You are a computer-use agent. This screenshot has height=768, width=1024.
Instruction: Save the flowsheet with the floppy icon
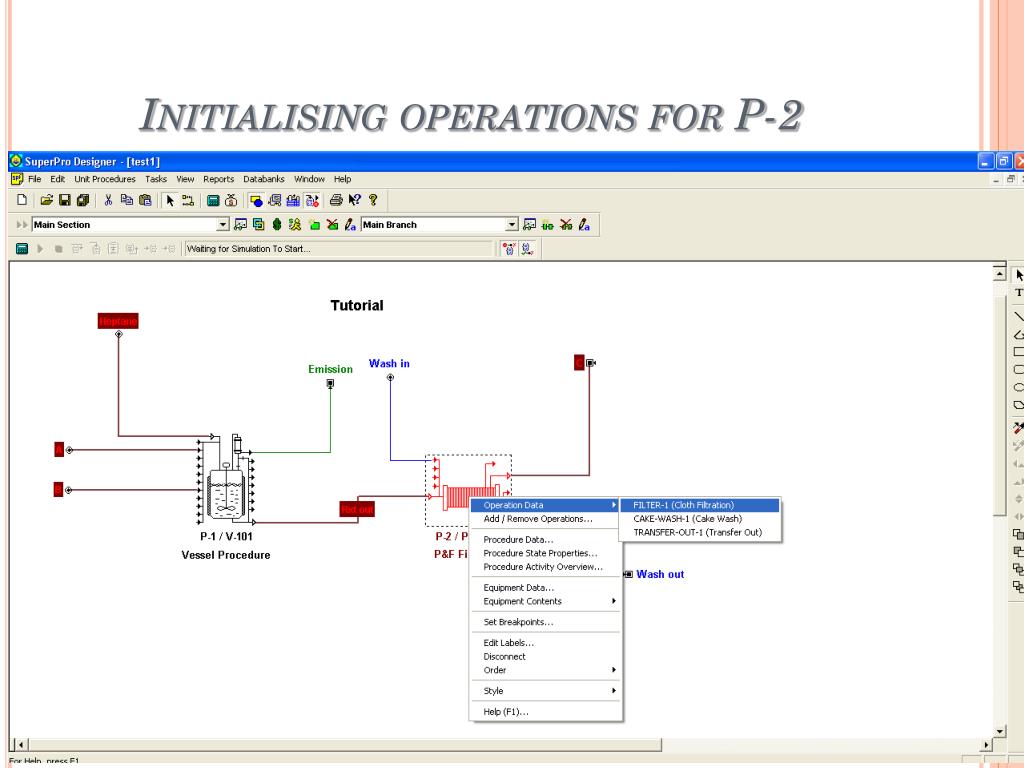click(x=65, y=200)
